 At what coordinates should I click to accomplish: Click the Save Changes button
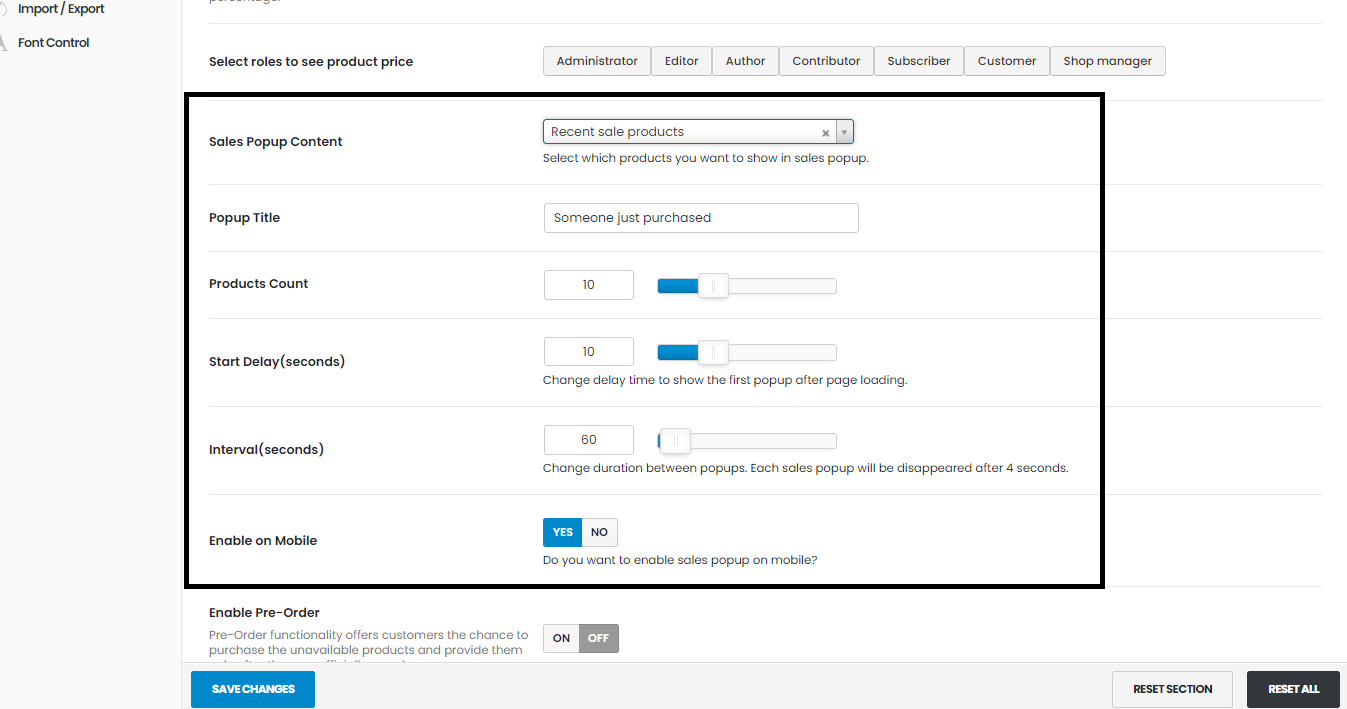(x=253, y=689)
